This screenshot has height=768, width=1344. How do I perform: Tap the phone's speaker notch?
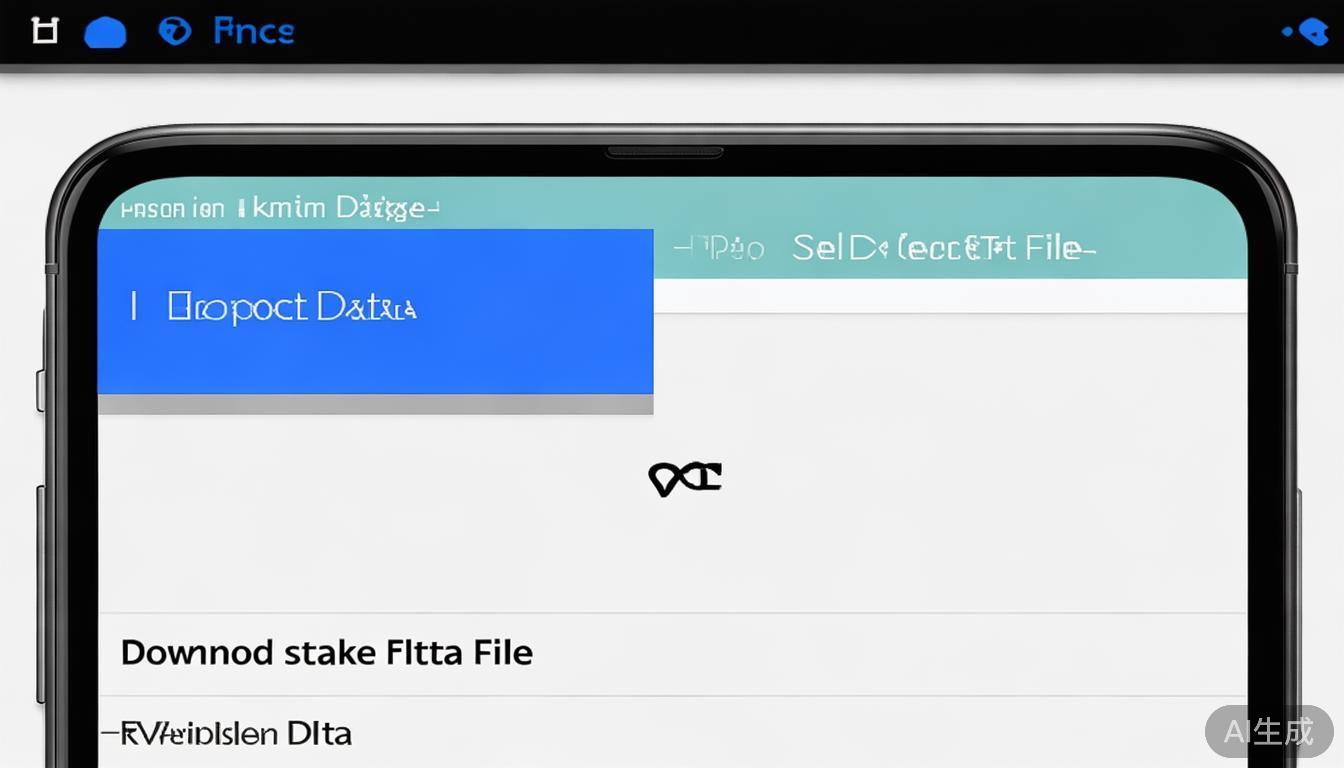[664, 152]
